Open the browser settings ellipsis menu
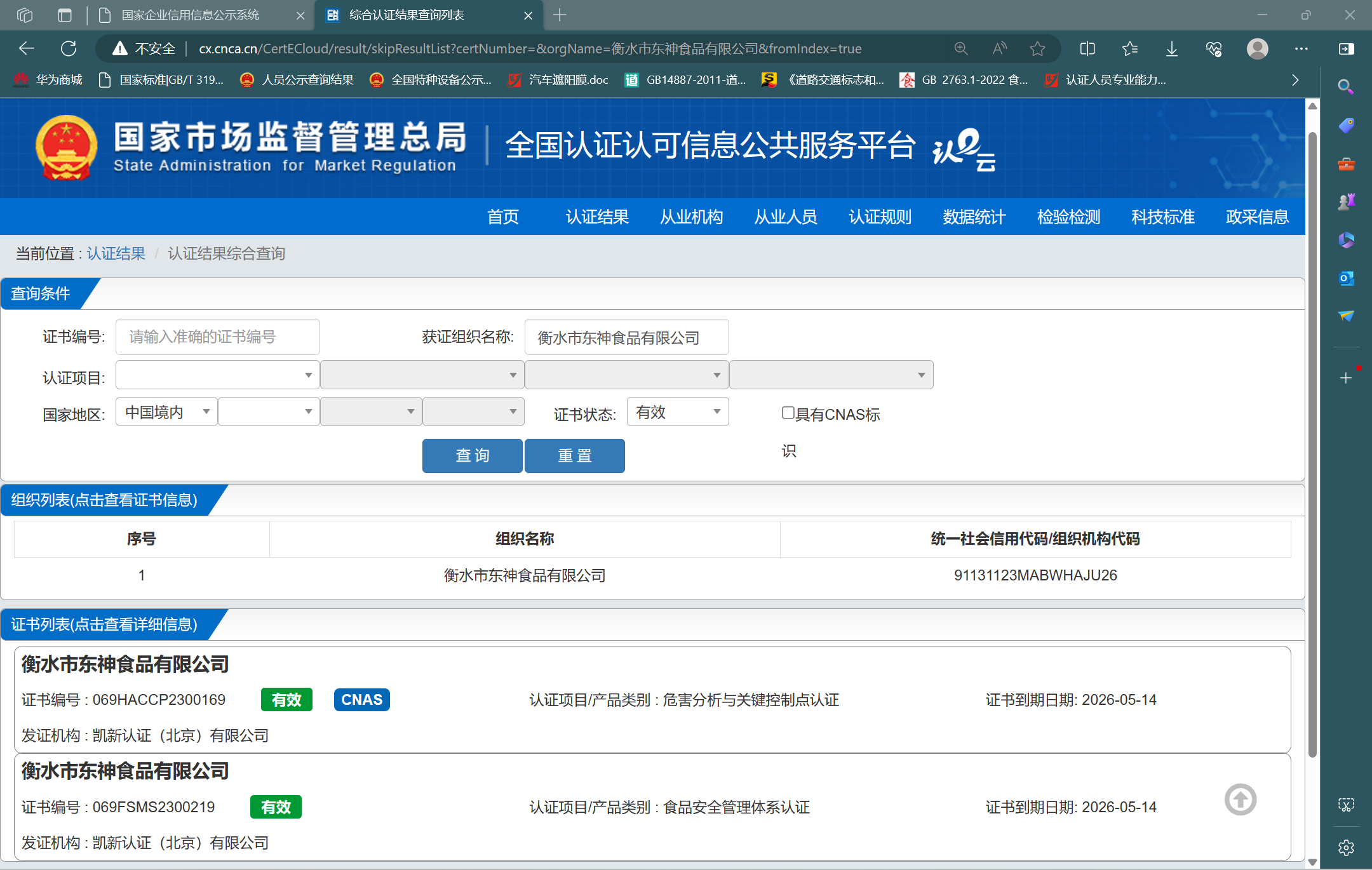The height and width of the screenshot is (870, 1372). pyautogui.click(x=1301, y=49)
